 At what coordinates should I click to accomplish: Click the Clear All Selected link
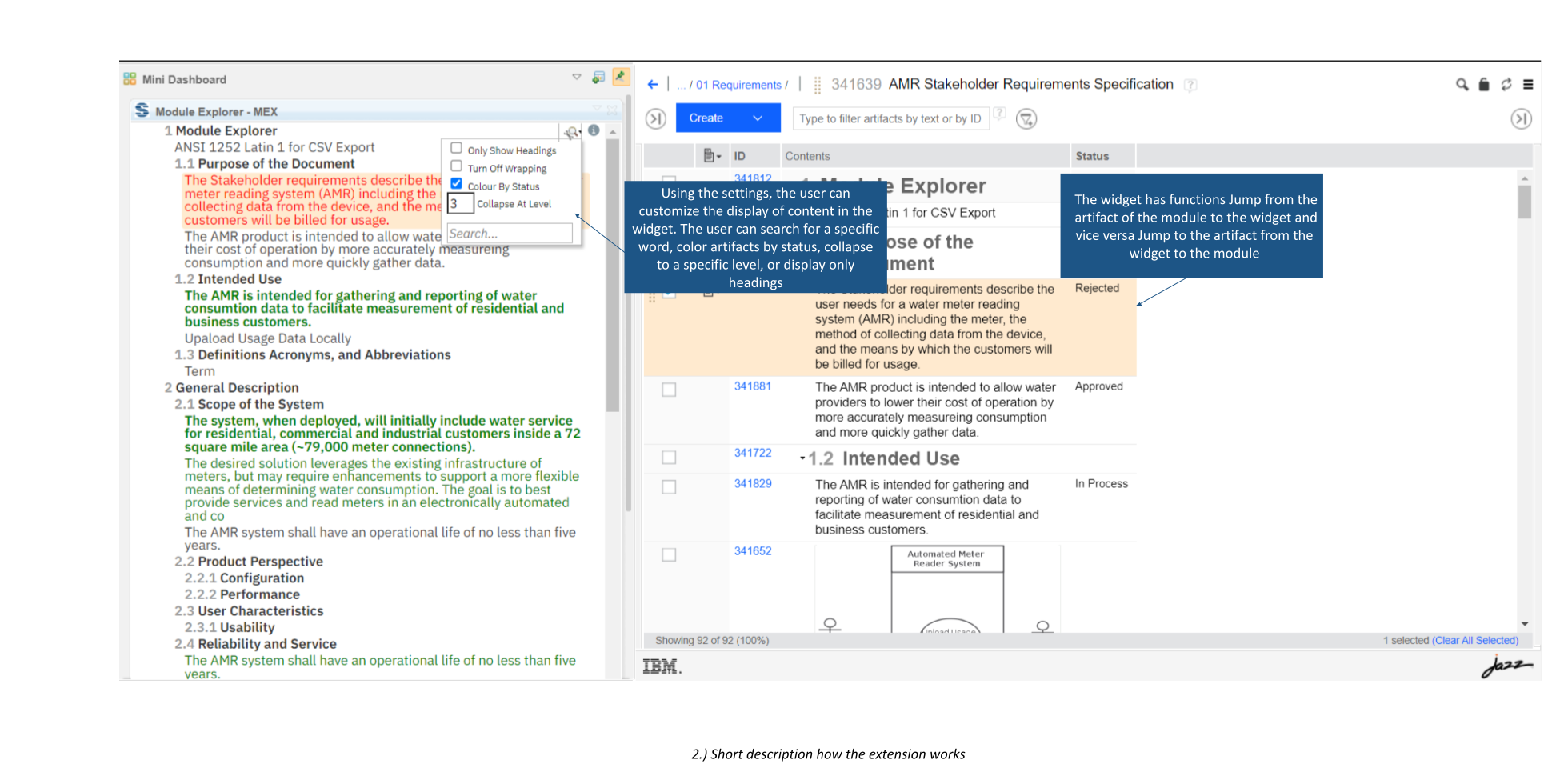click(1475, 641)
